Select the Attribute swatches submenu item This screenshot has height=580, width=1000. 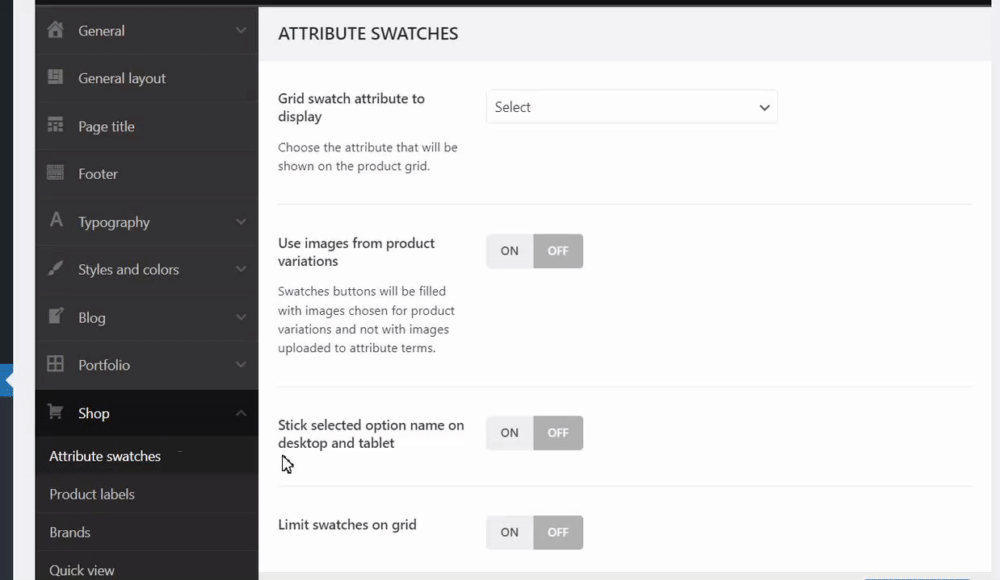[x=105, y=456]
